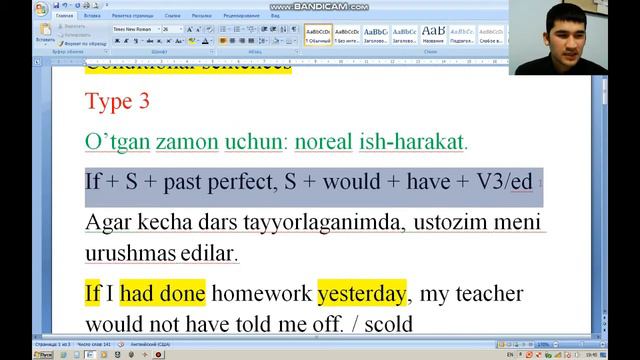This screenshot has width=640, height=360.
Task: Open the Разметка страницы tab
Action: click(133, 16)
